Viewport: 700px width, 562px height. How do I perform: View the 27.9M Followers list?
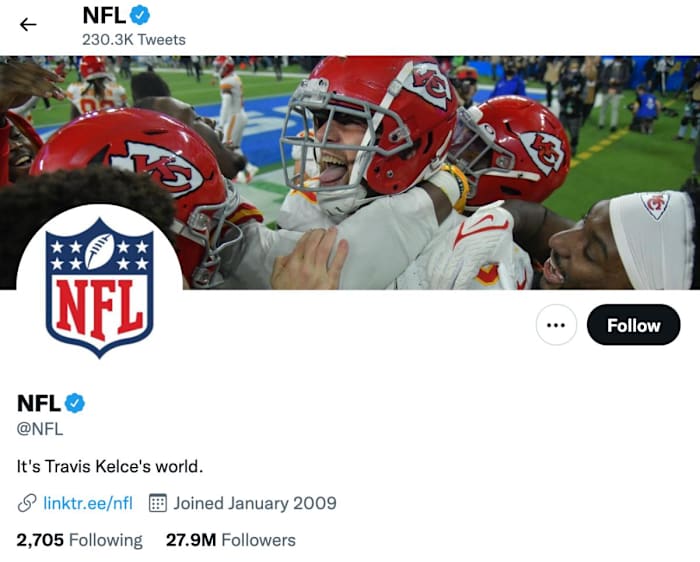tap(231, 540)
